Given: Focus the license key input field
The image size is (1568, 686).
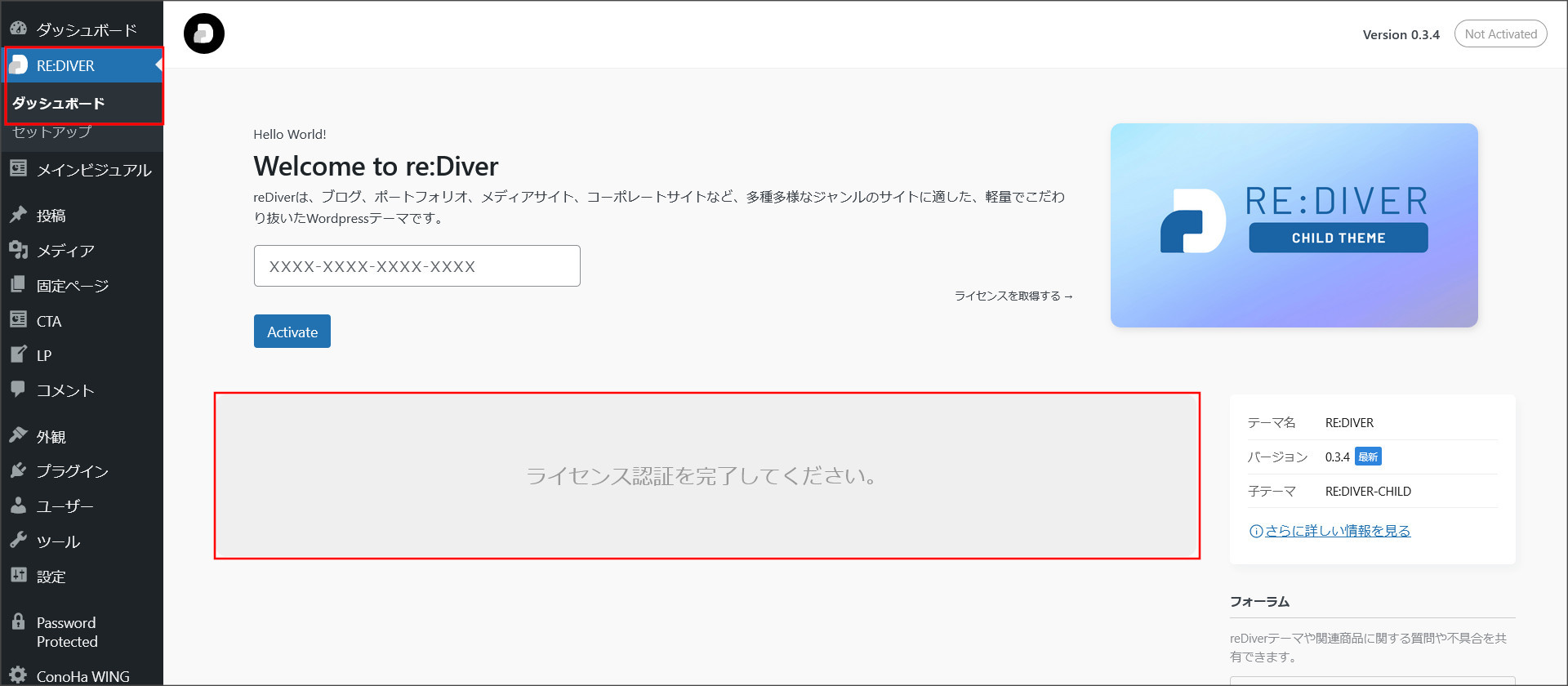Looking at the screenshot, I should coord(416,266).
